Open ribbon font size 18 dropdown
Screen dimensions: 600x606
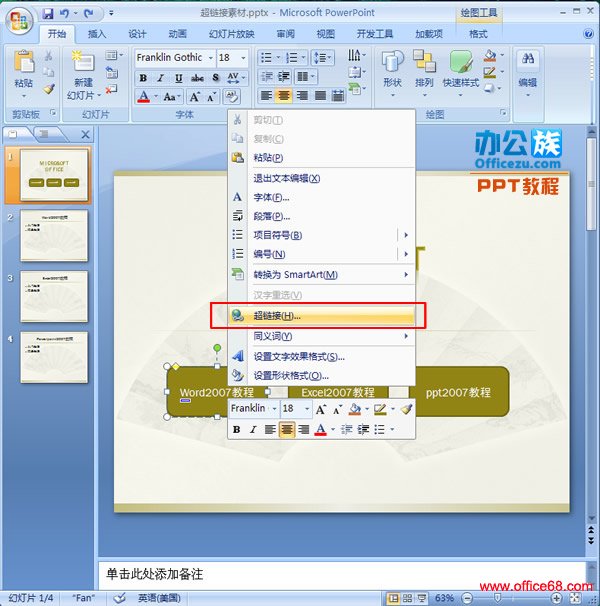[x=243, y=58]
